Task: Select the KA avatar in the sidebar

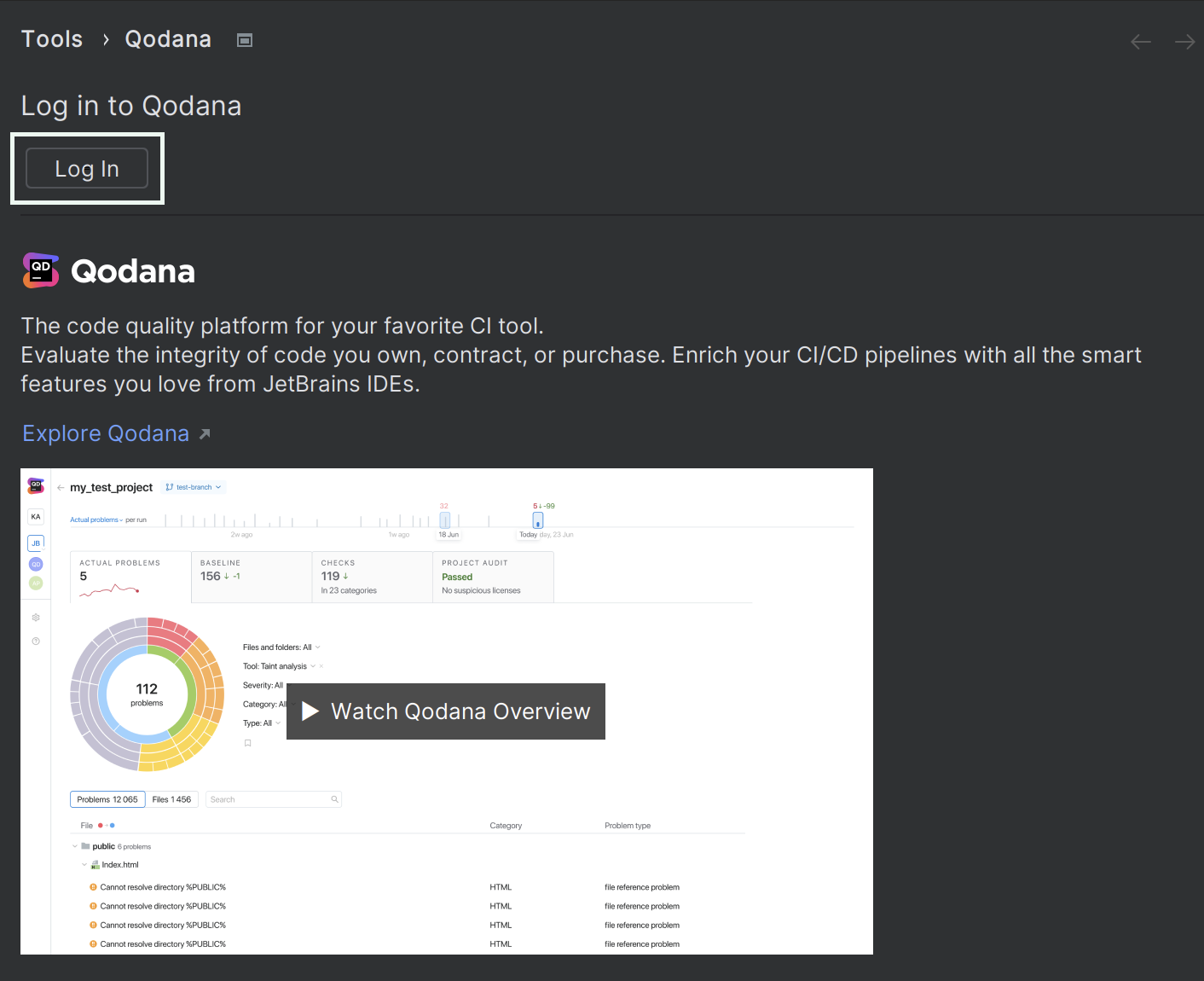Action: pos(35,516)
